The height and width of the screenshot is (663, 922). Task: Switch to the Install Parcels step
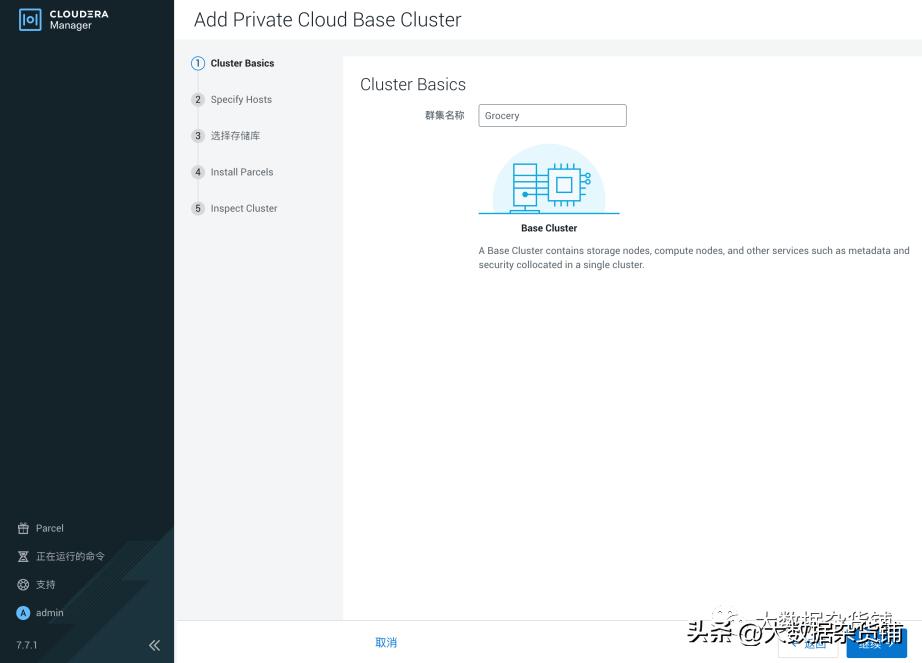tap(241, 171)
